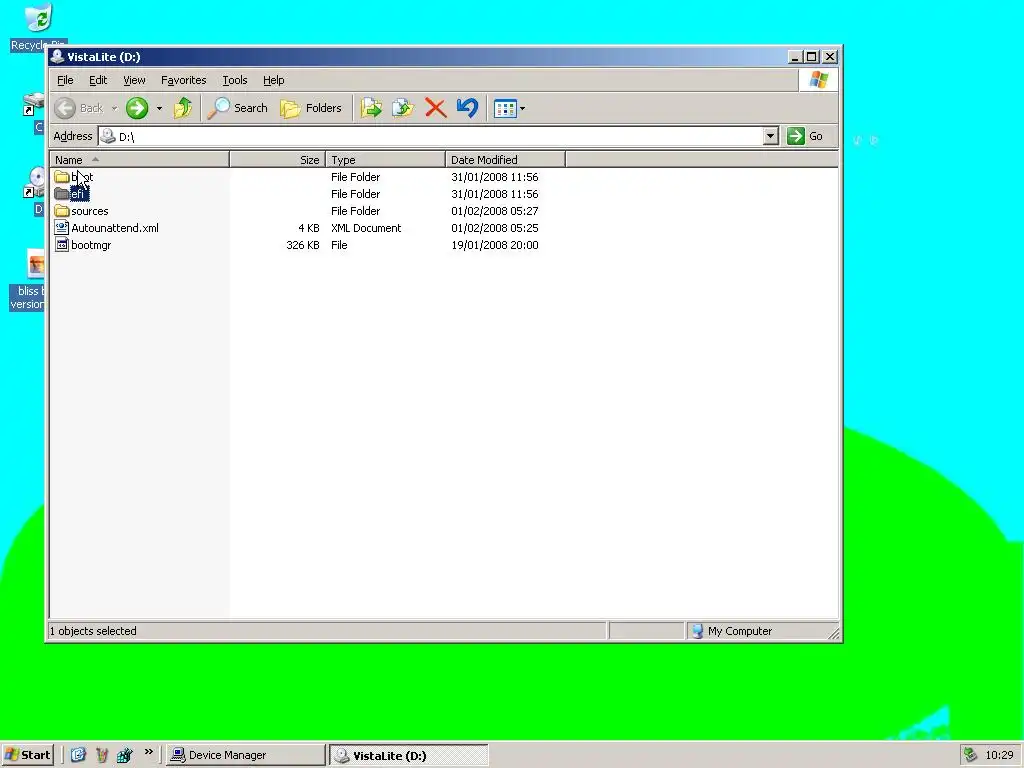Sort by Date Modified column header
The width and height of the screenshot is (1024, 768).
505,159
